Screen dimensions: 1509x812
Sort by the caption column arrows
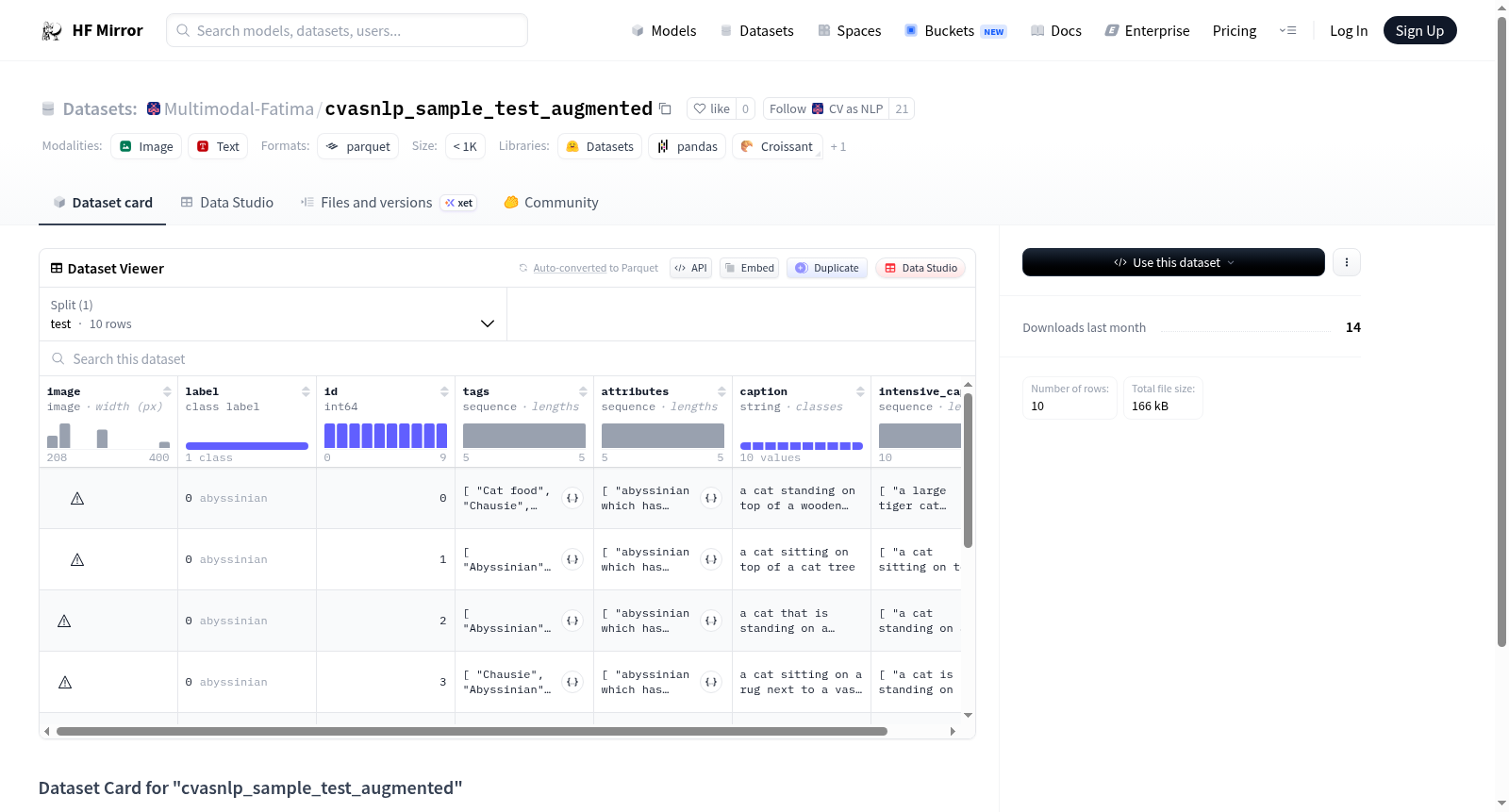point(860,391)
